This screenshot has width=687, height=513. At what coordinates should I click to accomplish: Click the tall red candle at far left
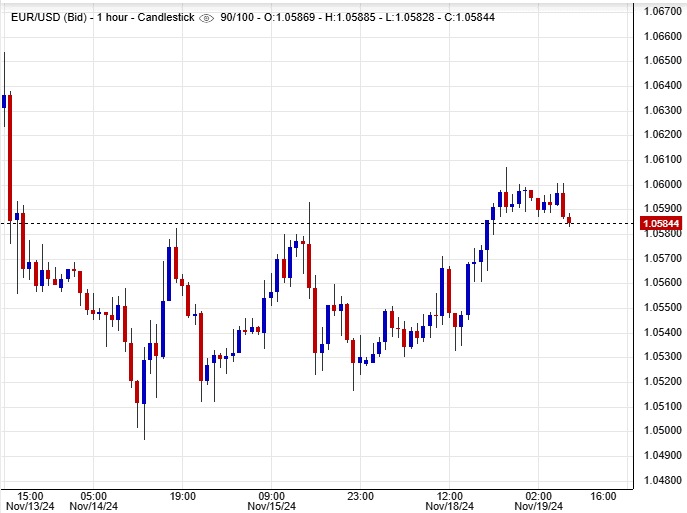10,157
